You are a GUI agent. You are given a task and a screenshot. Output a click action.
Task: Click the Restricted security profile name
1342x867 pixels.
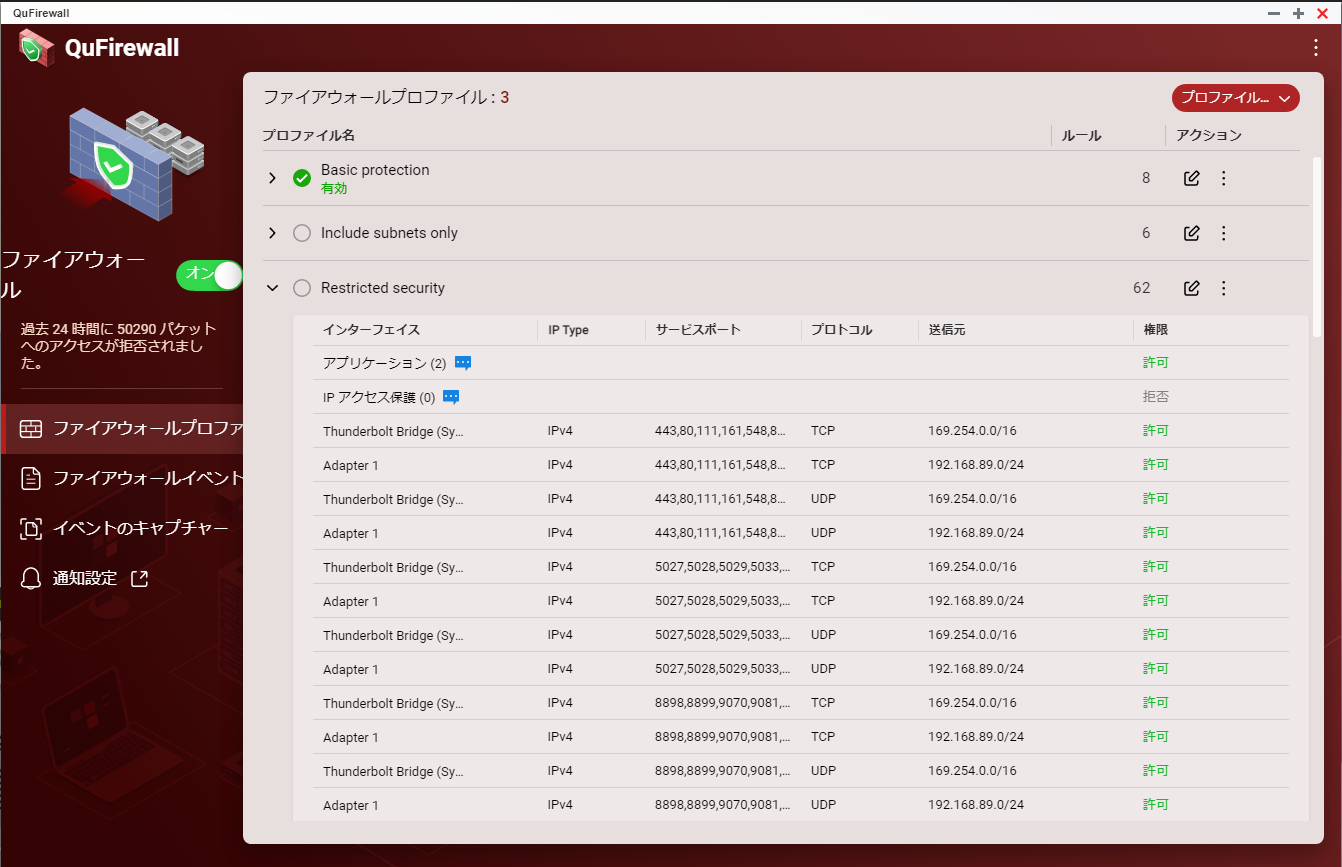(x=383, y=288)
